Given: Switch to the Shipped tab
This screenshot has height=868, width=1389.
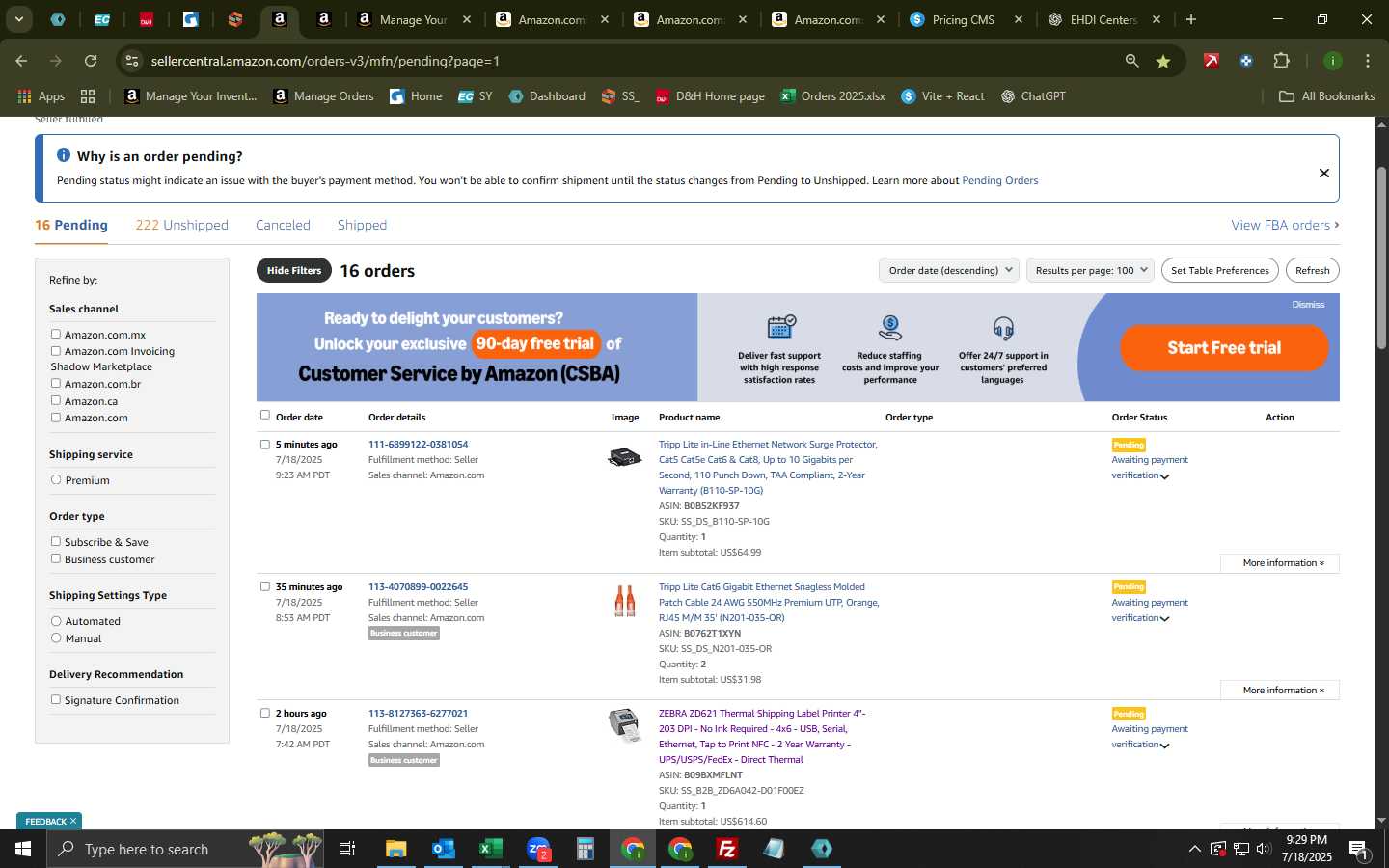Looking at the screenshot, I should [362, 225].
